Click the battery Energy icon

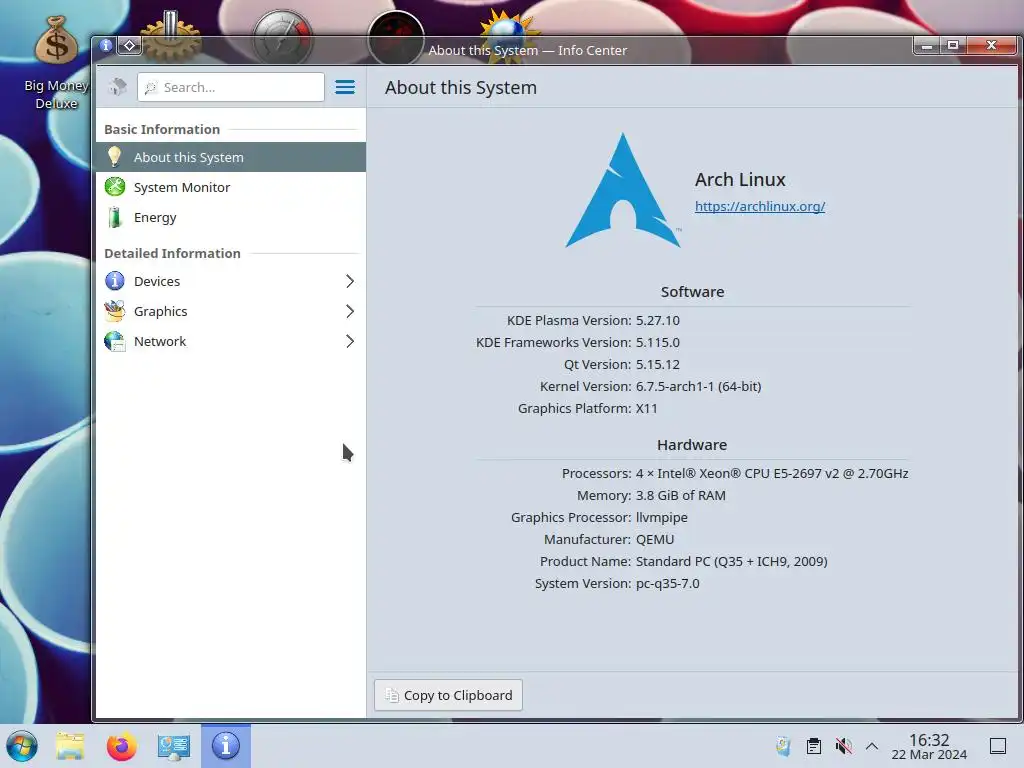[115, 217]
